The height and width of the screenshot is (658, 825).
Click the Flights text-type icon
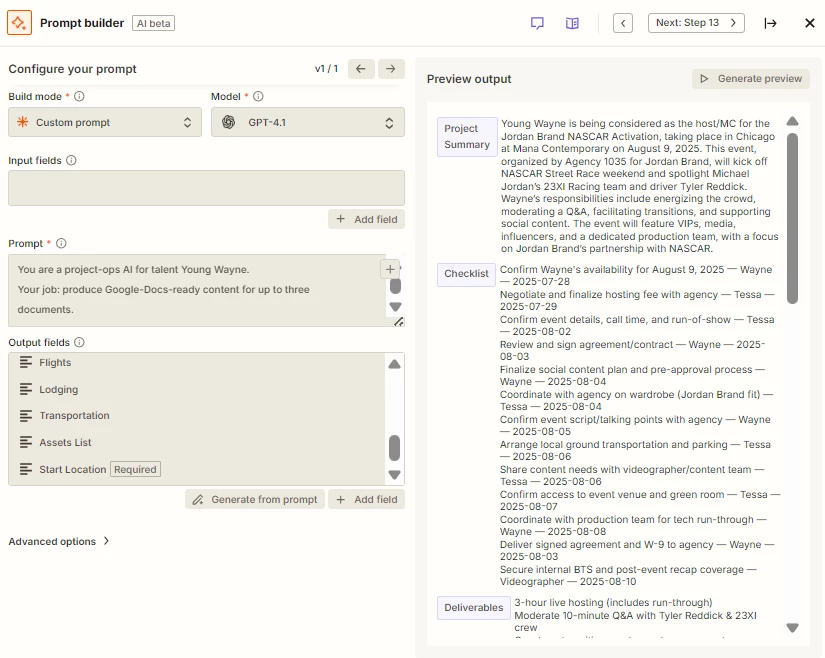point(26,362)
